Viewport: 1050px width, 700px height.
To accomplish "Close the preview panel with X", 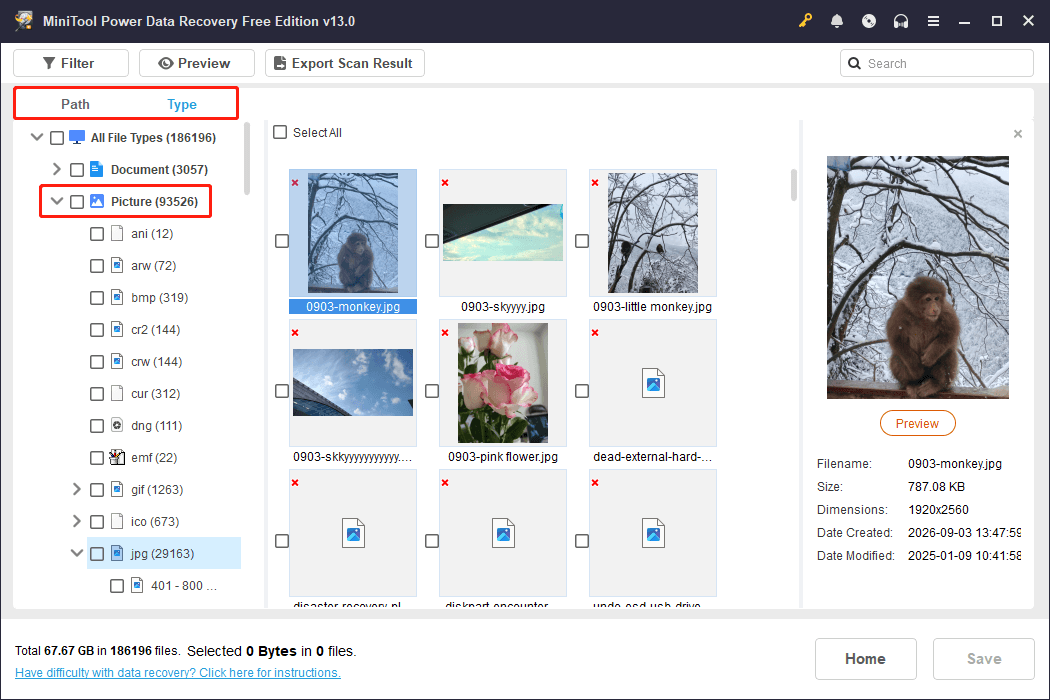I will 1018,134.
